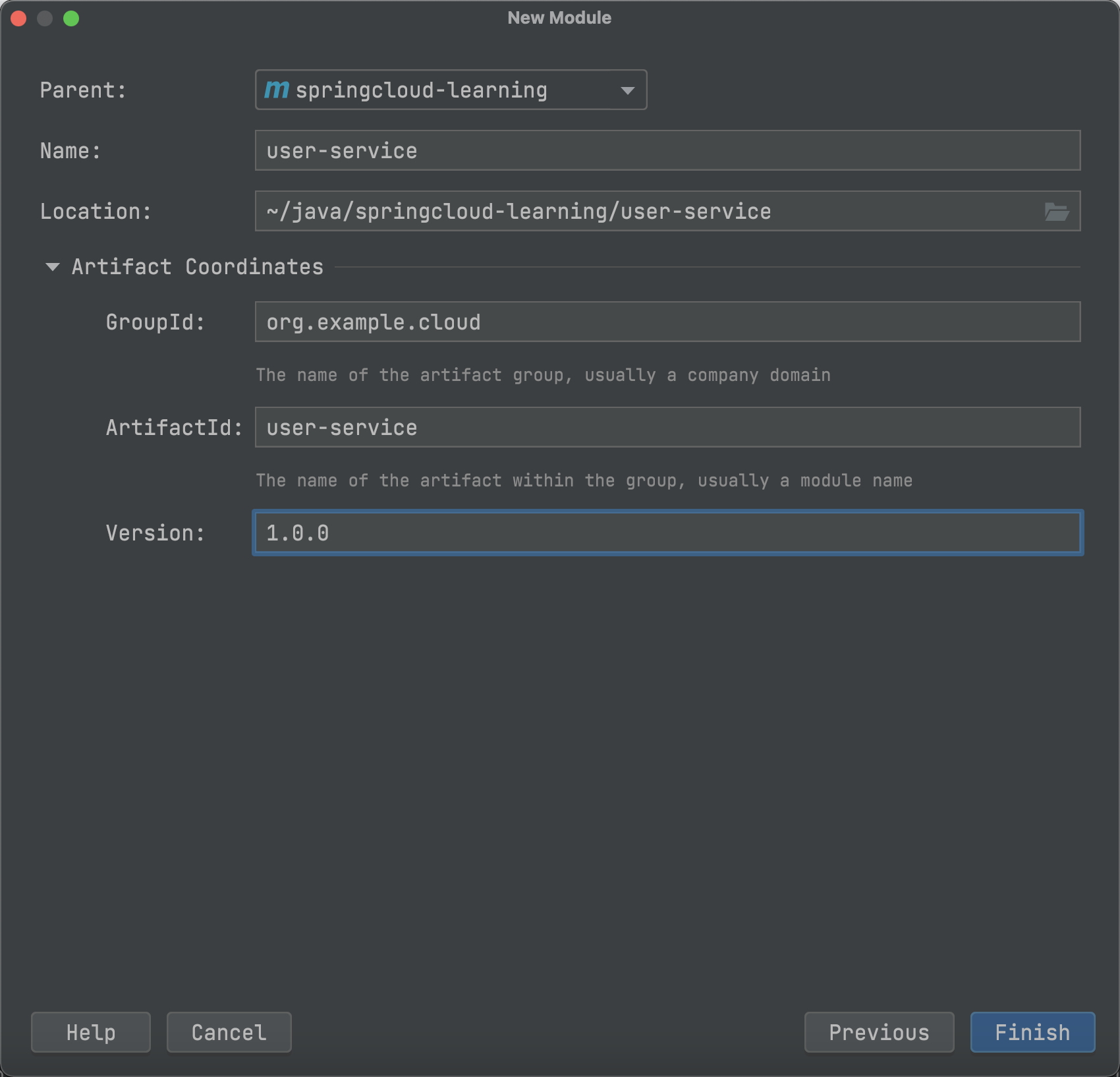Open the Parent dropdown arrow

click(627, 90)
